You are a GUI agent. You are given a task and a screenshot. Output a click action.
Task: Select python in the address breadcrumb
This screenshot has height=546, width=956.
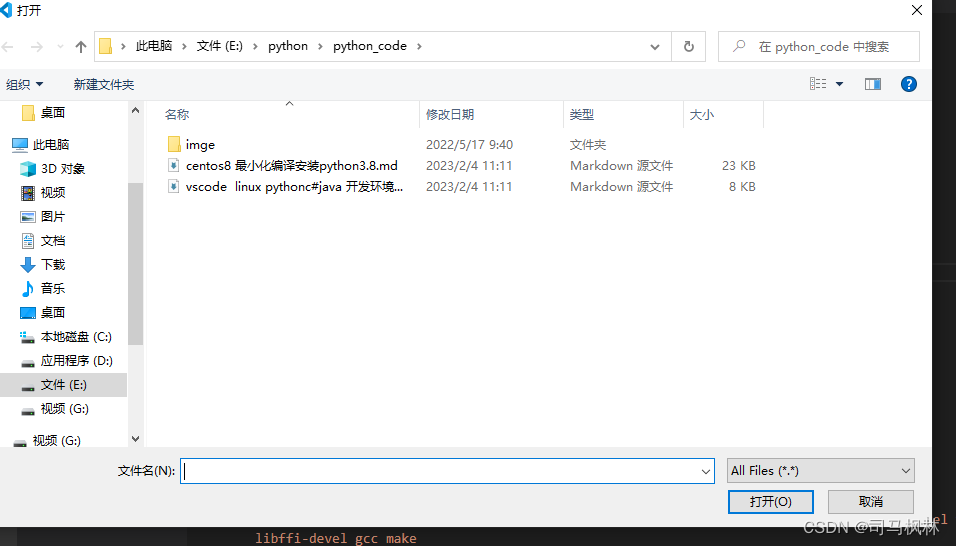[288, 46]
